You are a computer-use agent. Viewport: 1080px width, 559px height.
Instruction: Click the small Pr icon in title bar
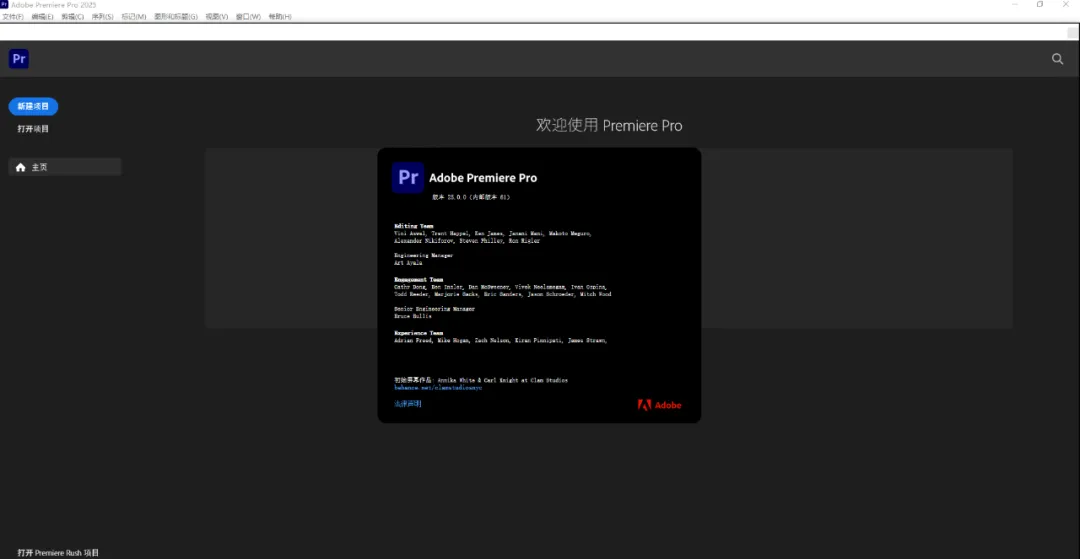4,4
